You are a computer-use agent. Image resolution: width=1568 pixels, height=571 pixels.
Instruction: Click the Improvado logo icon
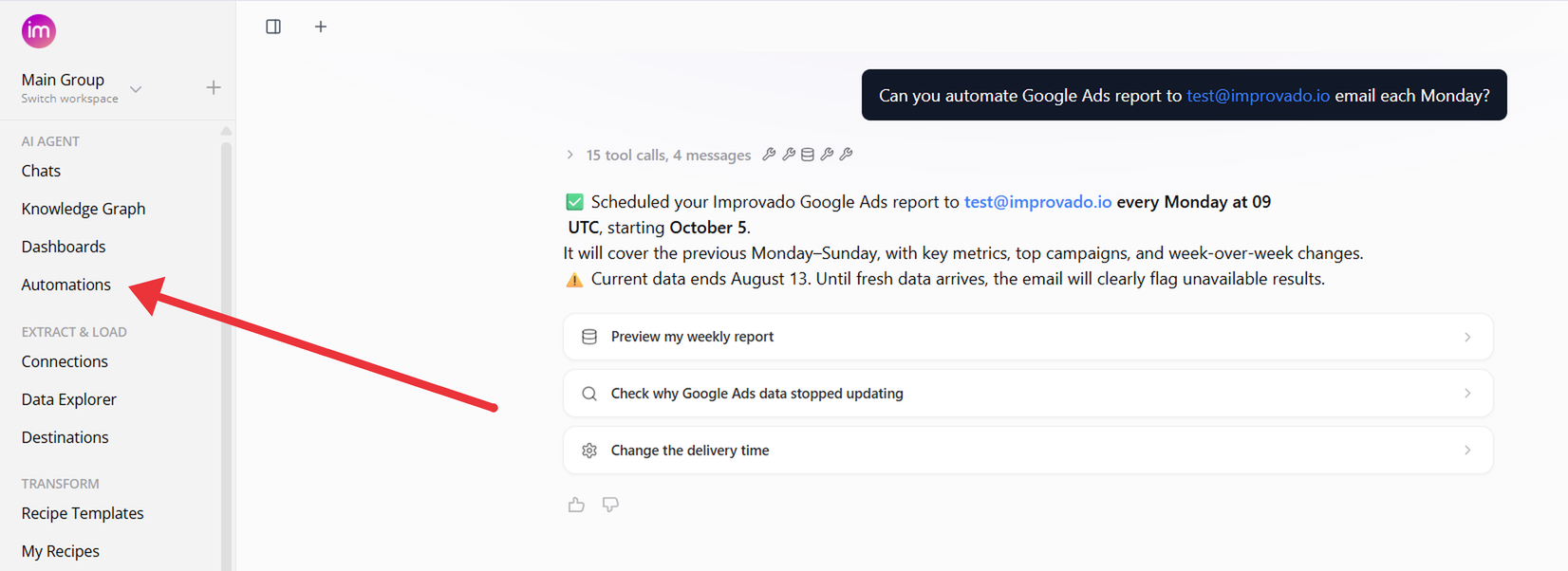[x=39, y=31]
